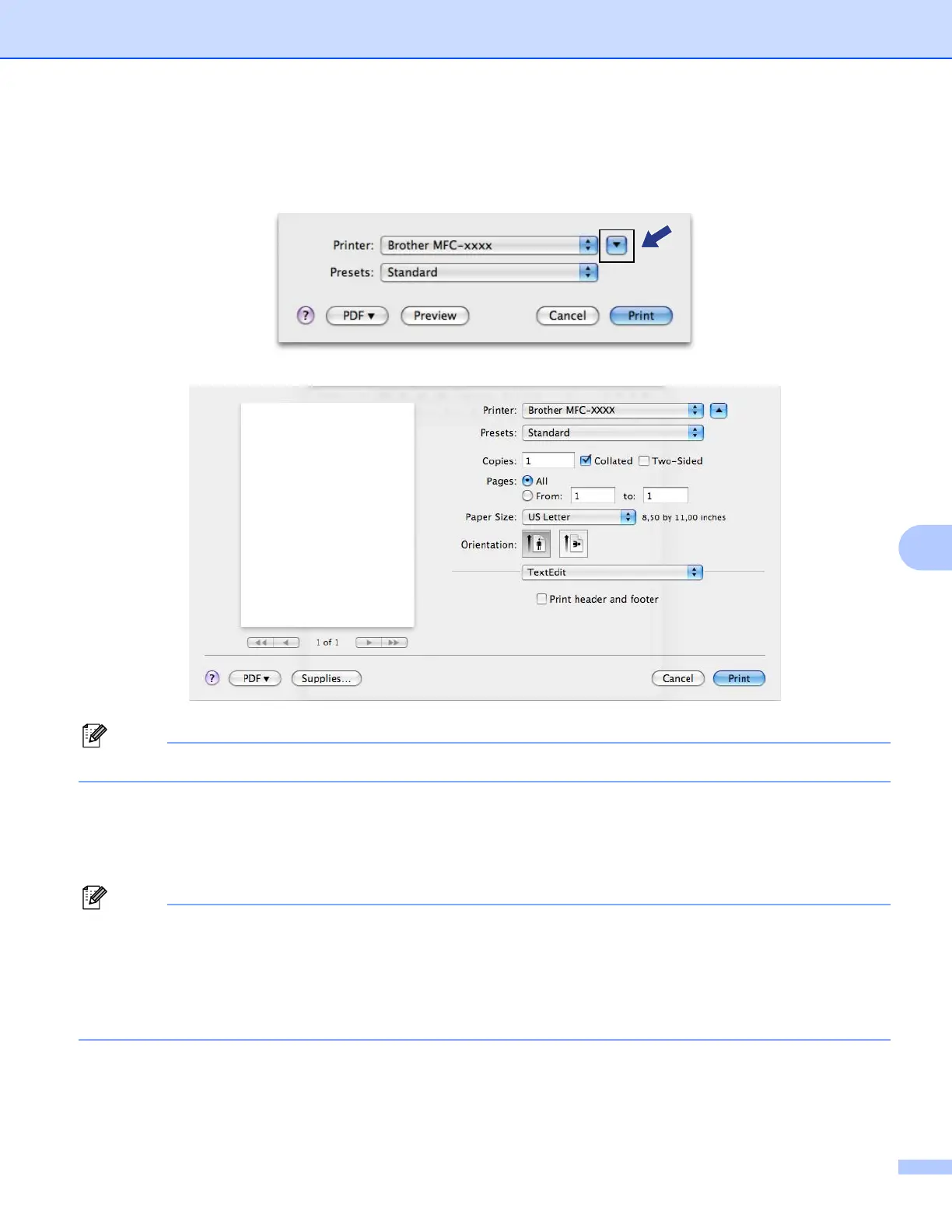Image resolution: width=952 pixels, height=1232 pixels.
Task: Open the Presets popup in the expanded dialog
Action: (x=613, y=432)
